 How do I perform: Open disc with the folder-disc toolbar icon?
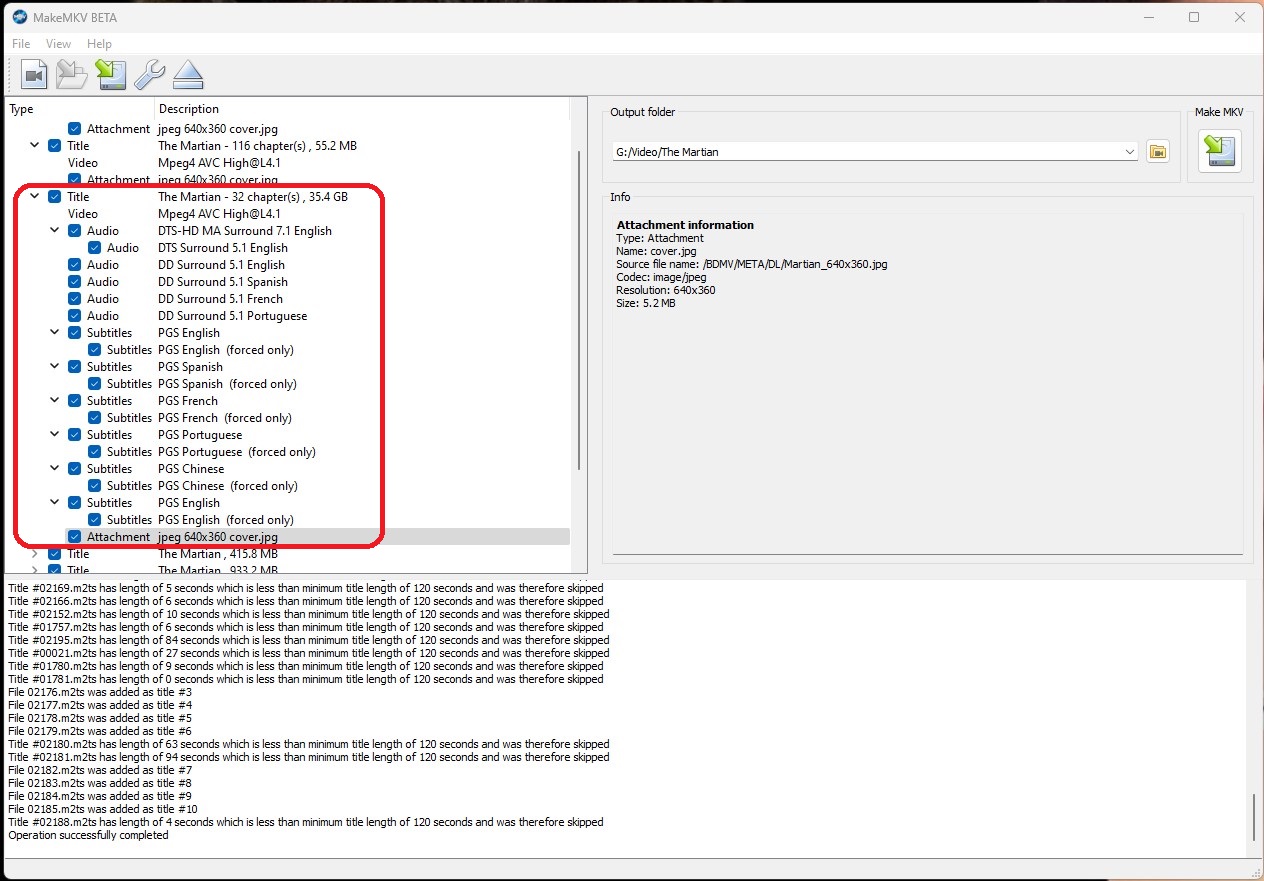coord(72,74)
